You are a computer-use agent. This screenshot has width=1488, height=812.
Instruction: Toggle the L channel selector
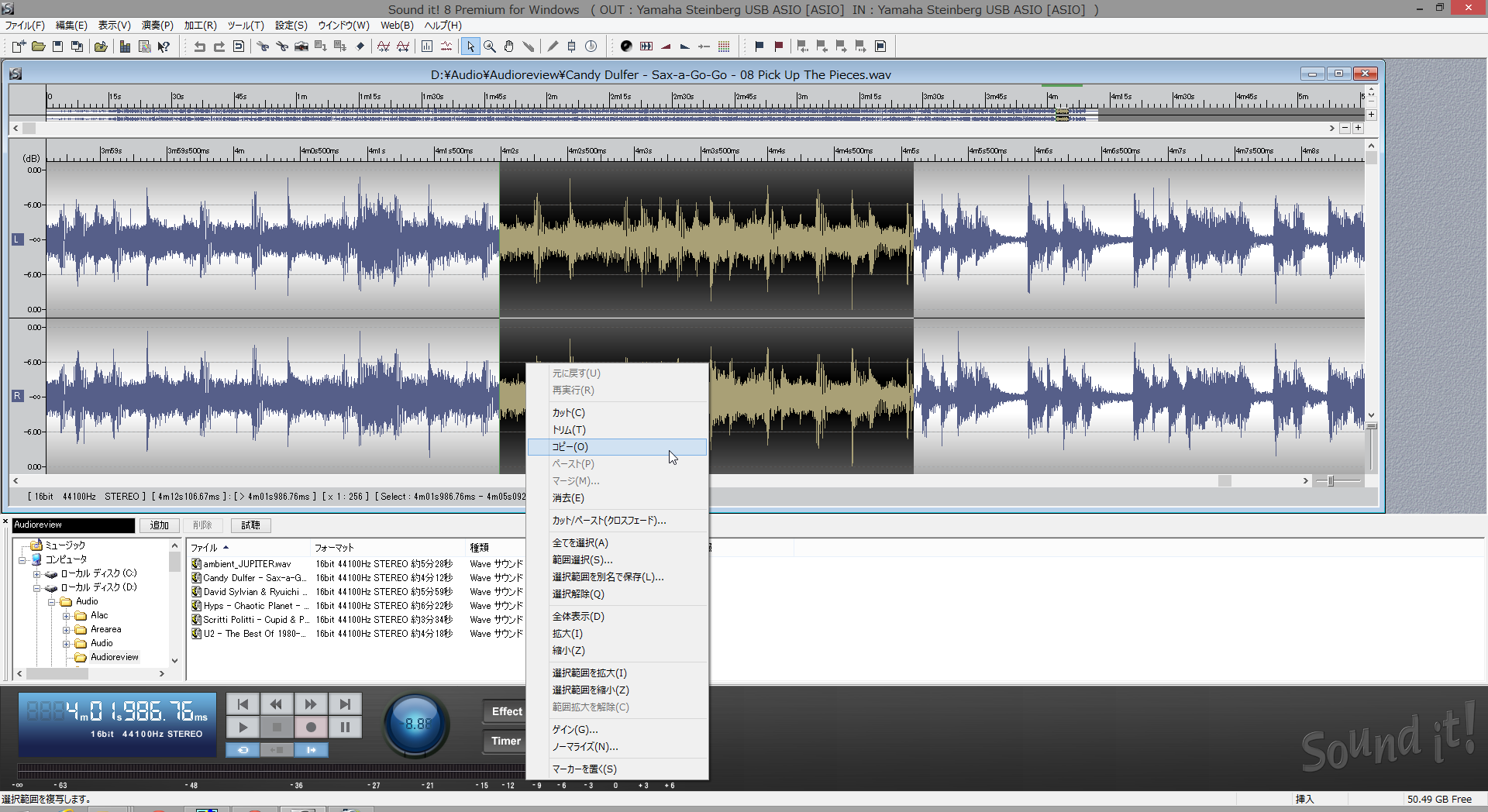coord(18,239)
